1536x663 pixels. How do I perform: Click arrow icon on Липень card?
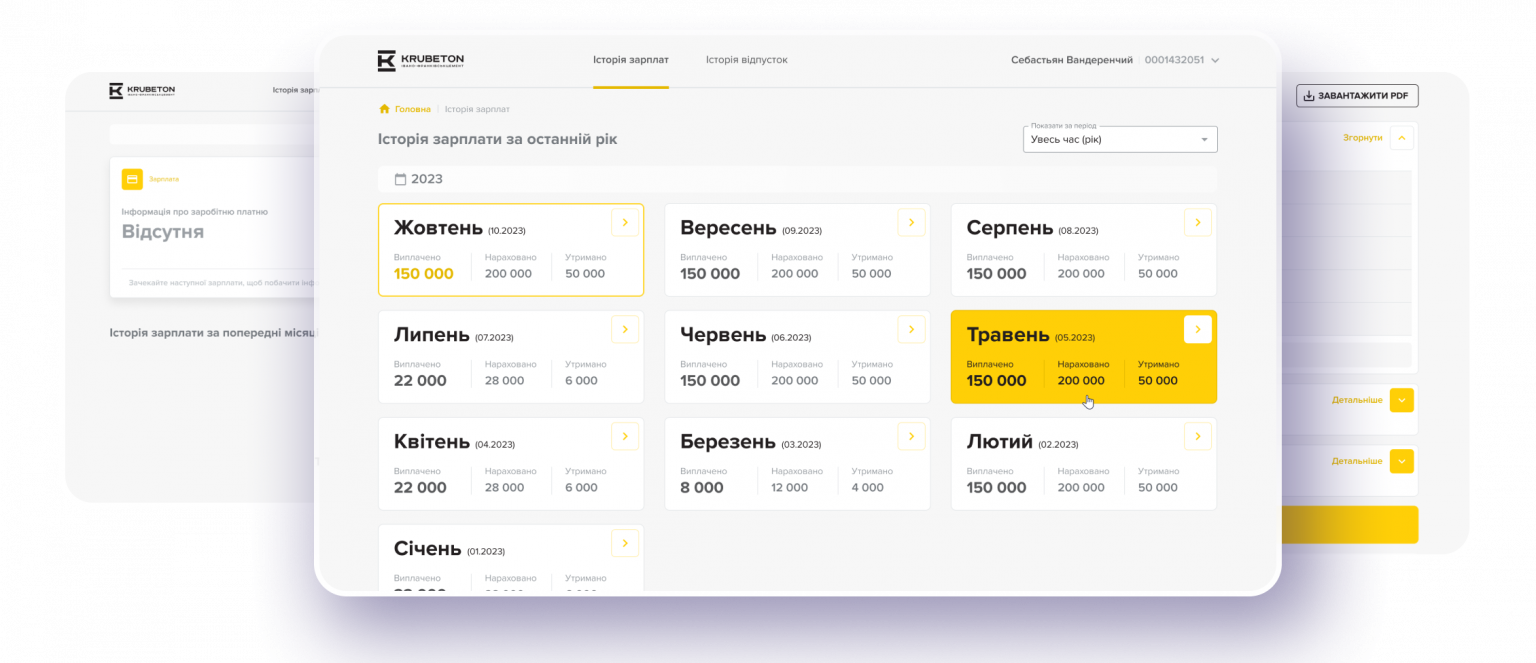[x=624, y=329]
